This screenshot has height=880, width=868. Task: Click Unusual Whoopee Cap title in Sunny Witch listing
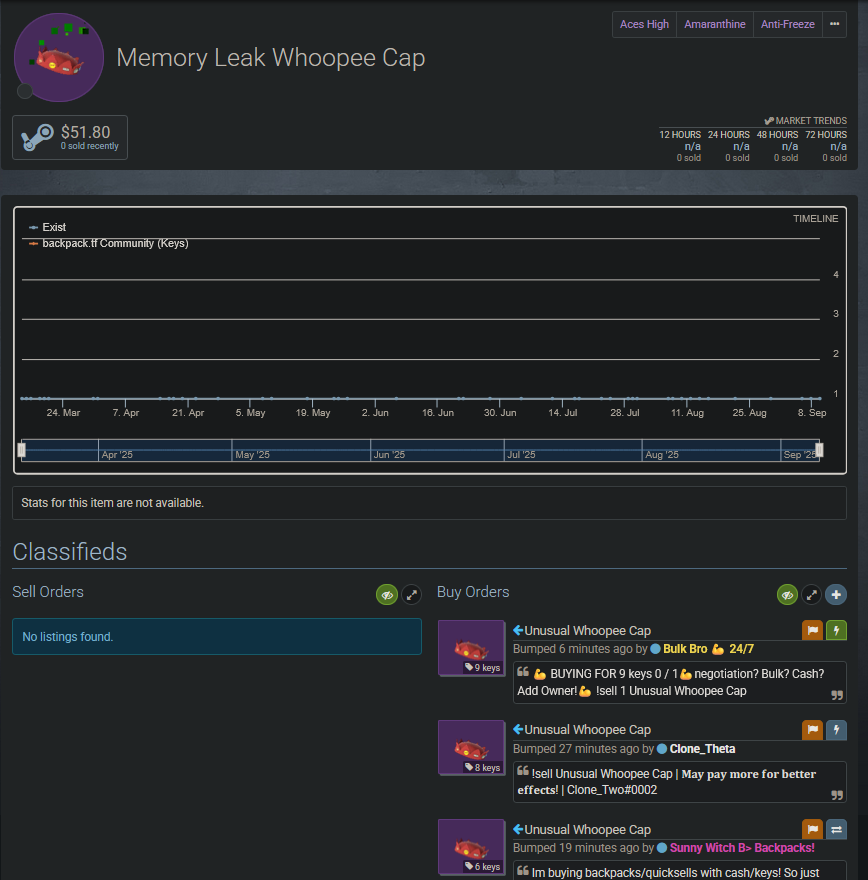point(587,830)
